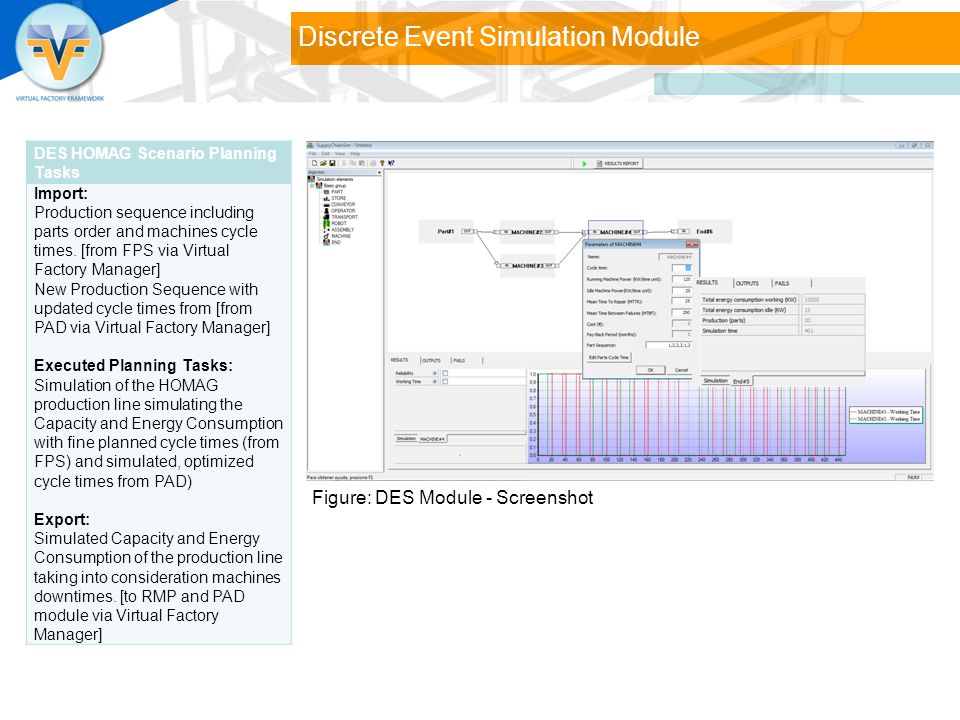Select the End#5 block on canvas

[x=704, y=231]
